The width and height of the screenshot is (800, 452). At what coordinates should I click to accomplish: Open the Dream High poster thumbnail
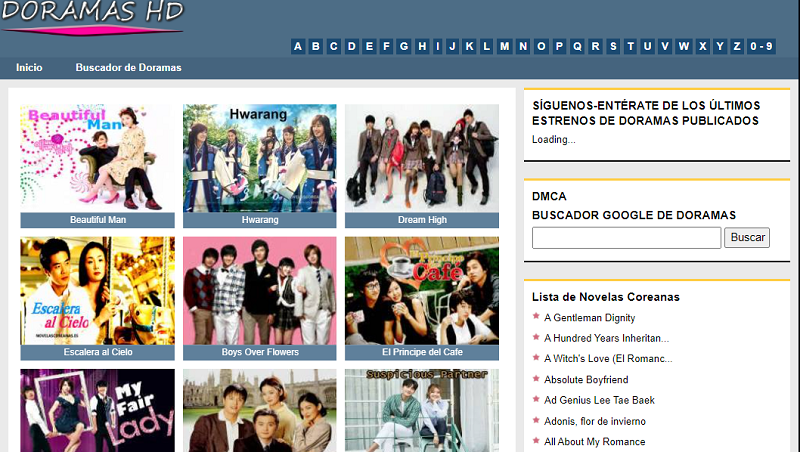coord(422,158)
